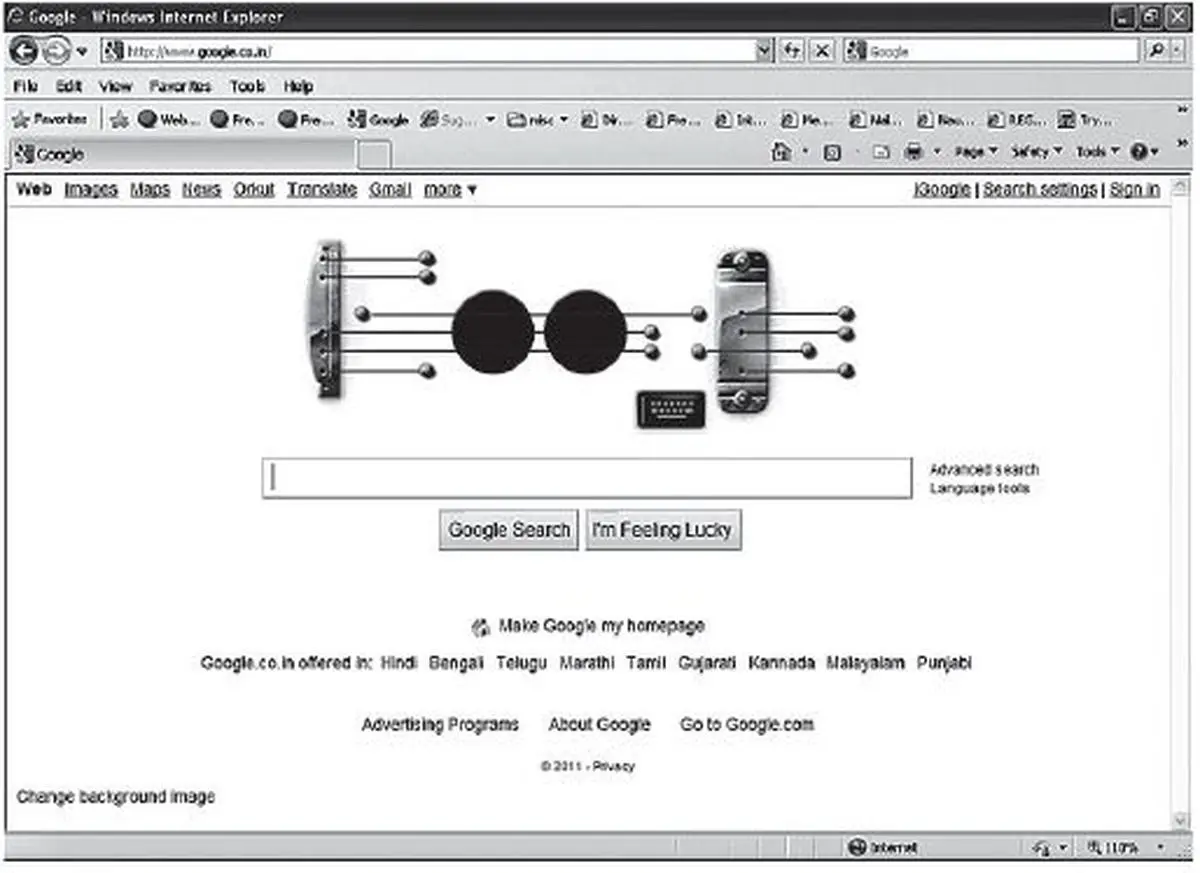Click the Home icon in command bar
The height and width of the screenshot is (873, 1200).
(x=783, y=152)
